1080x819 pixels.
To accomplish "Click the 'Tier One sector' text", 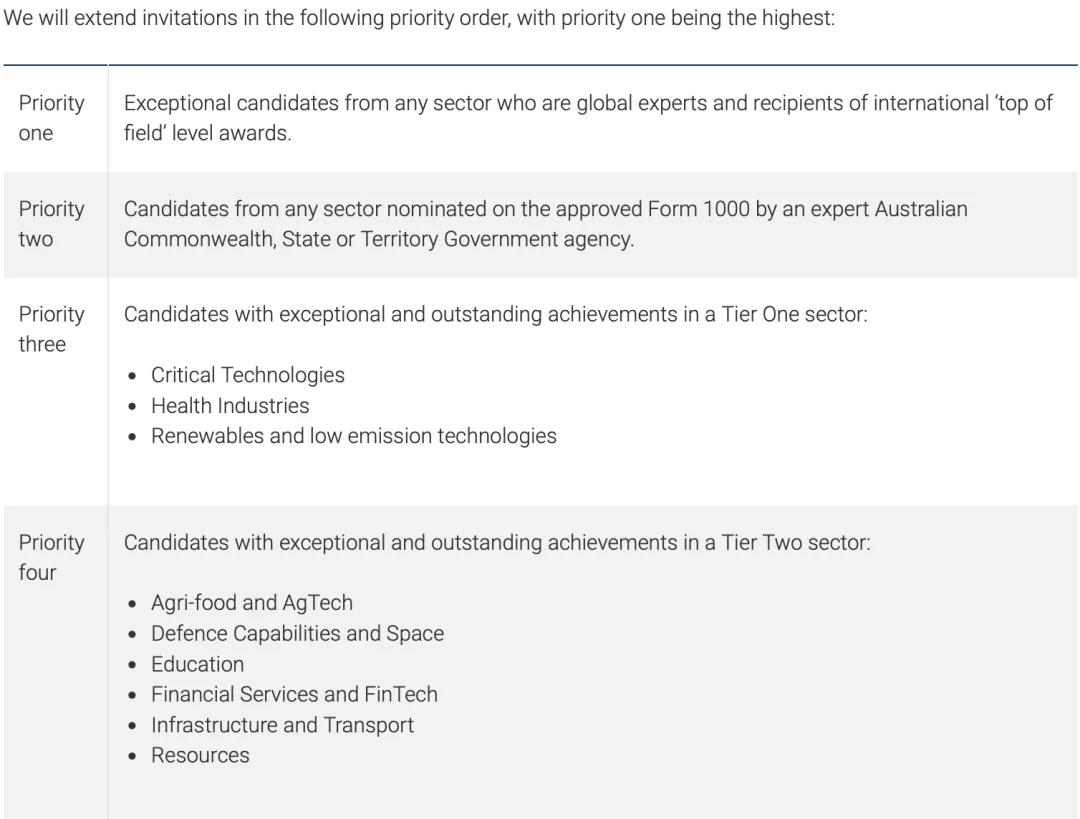I will [x=795, y=315].
